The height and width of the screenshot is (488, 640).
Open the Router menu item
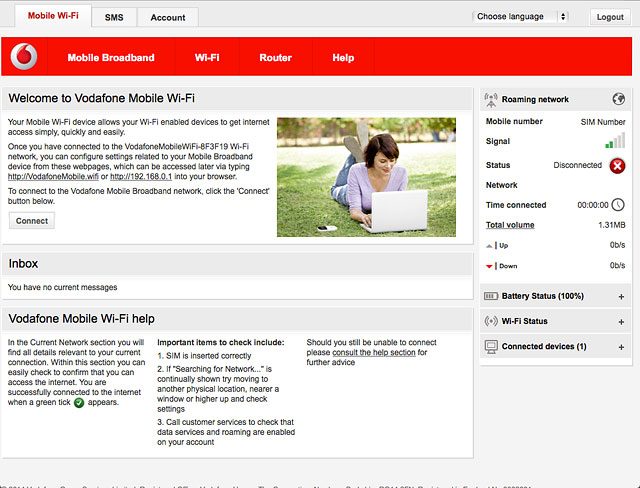(275, 58)
